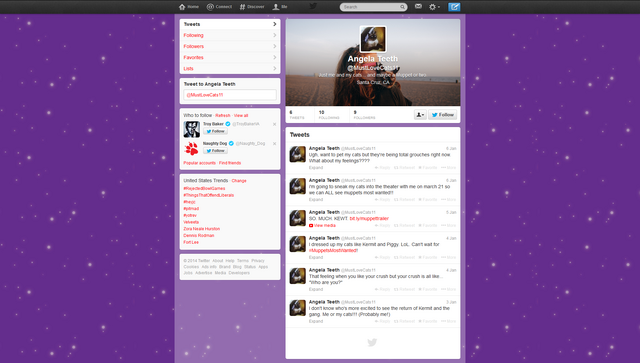Expand the 'like your crush' tweet
The image size is (640, 363).
tap(316, 289)
